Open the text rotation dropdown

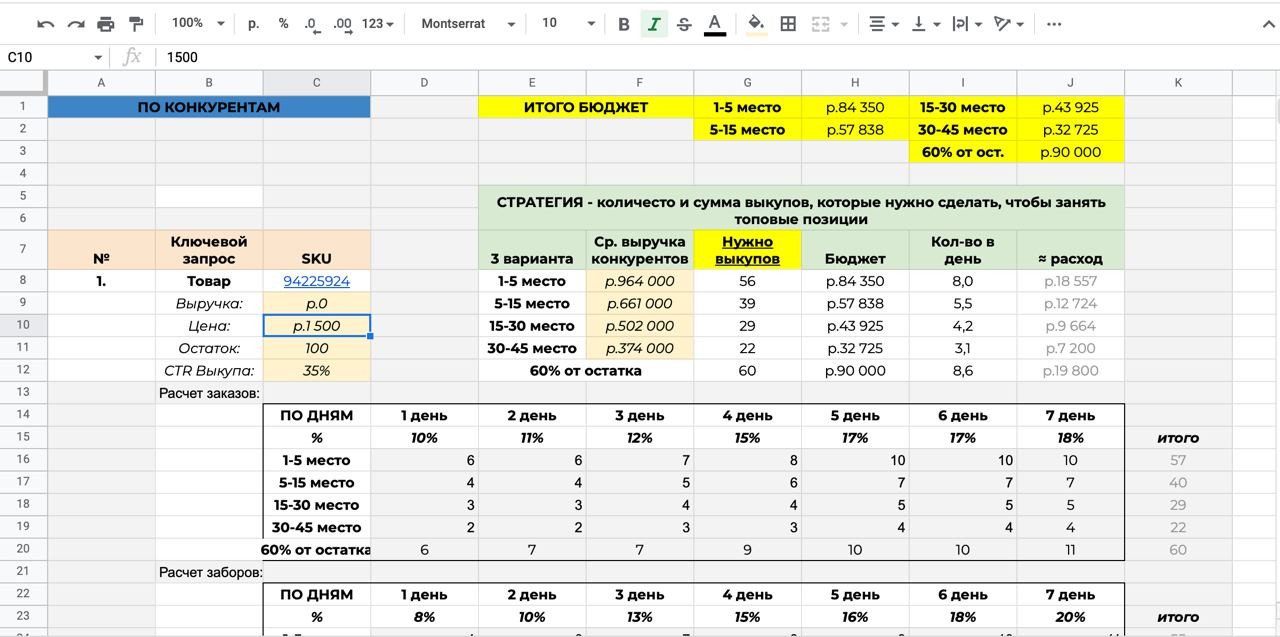point(1008,24)
